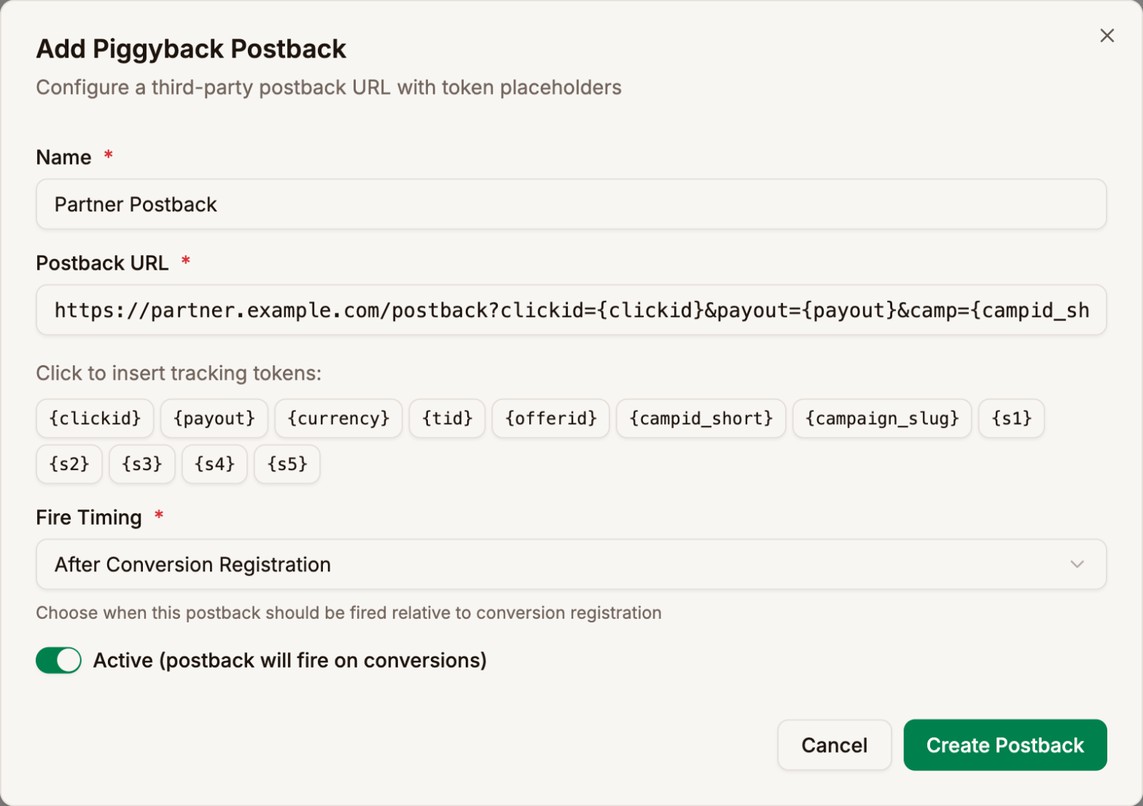
Task: Click the 'Click to insert tracking tokens:' text
Action: [x=179, y=373]
